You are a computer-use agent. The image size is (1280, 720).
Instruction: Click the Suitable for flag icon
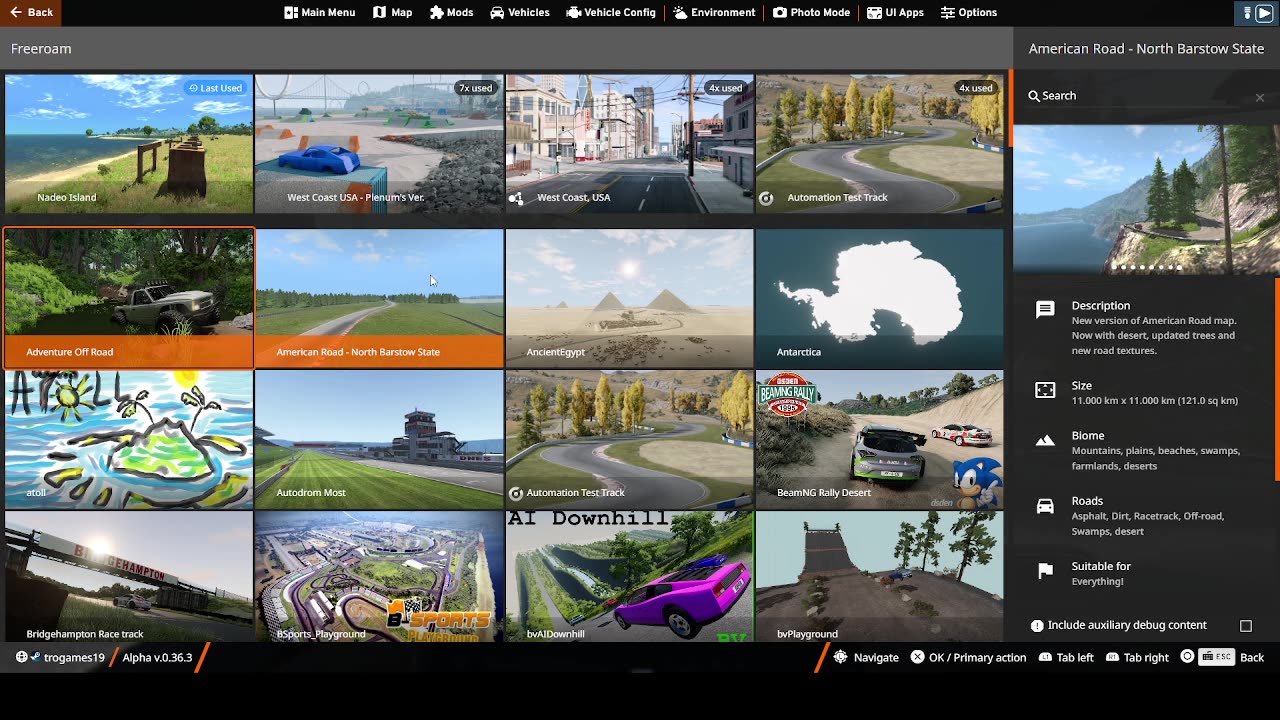[x=1045, y=571]
